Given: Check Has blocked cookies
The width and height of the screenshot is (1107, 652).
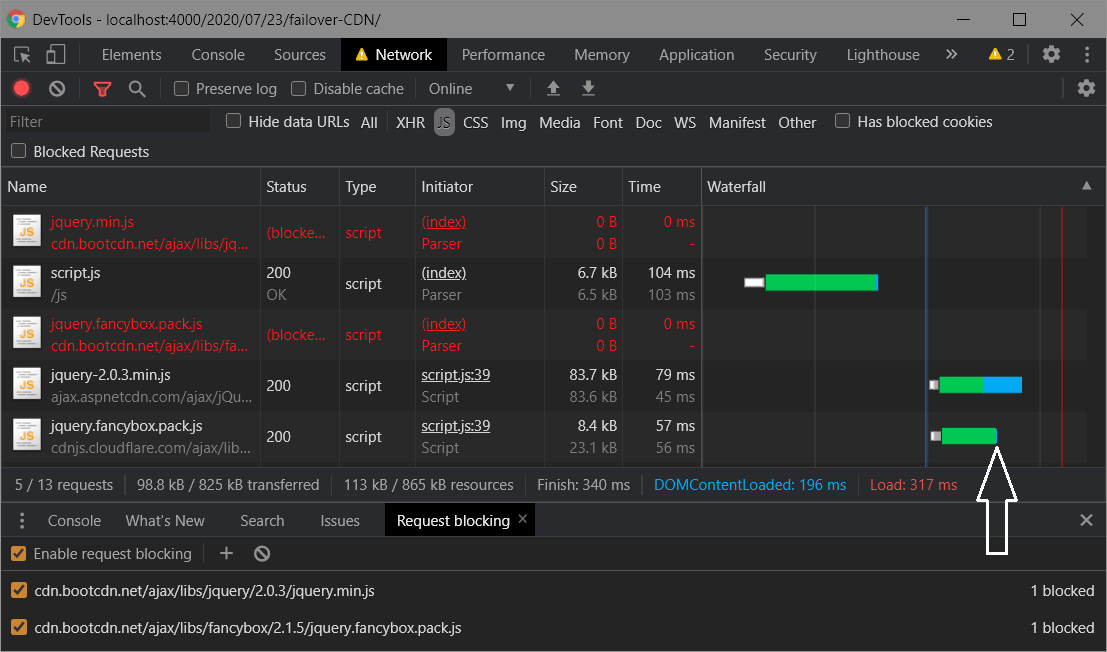Looking at the screenshot, I should click(842, 121).
